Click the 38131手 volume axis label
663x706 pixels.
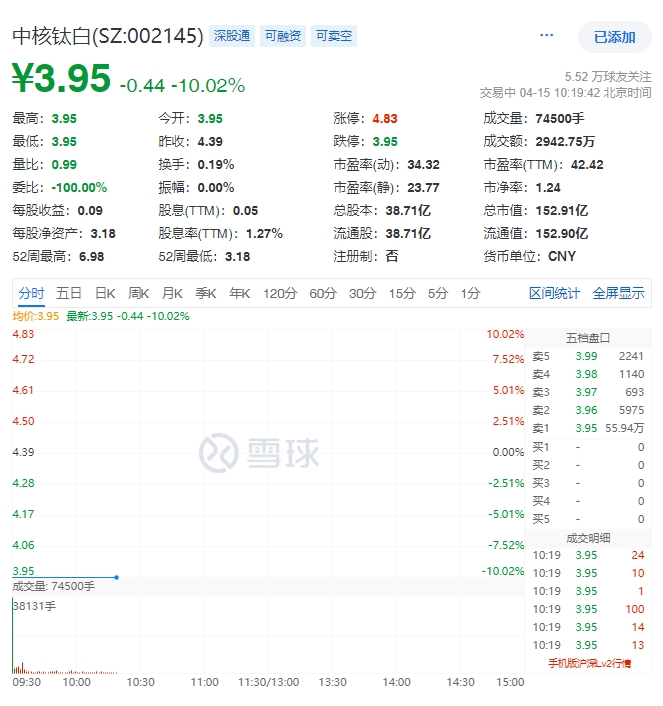click(x=34, y=606)
